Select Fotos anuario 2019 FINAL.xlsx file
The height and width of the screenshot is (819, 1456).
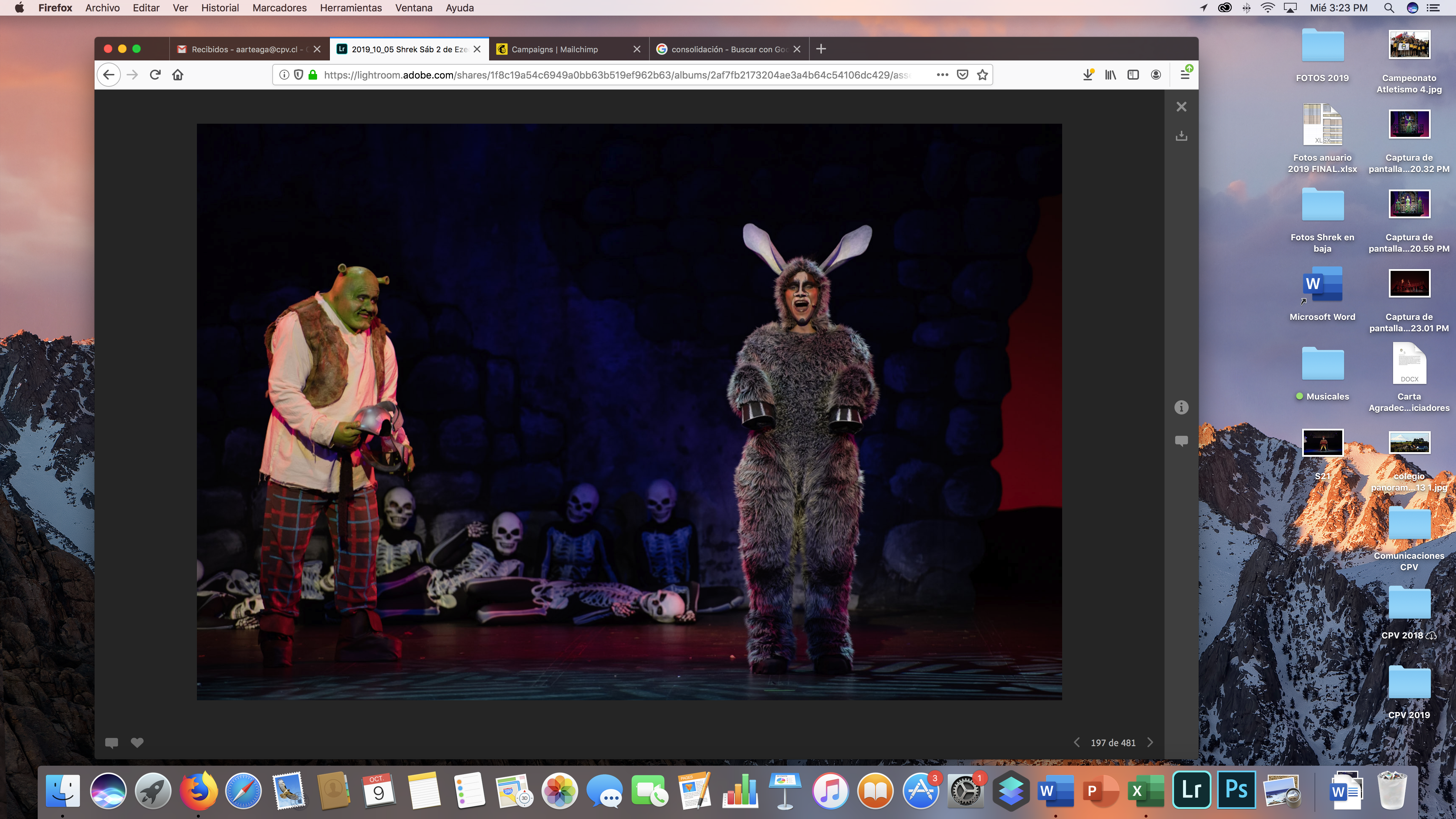point(1322,139)
